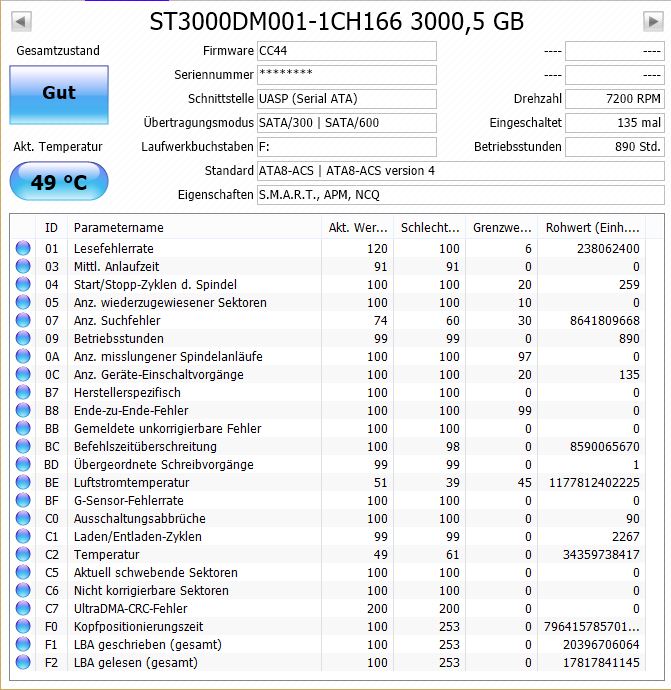
Task: Click the ID column header
Action: point(51,228)
